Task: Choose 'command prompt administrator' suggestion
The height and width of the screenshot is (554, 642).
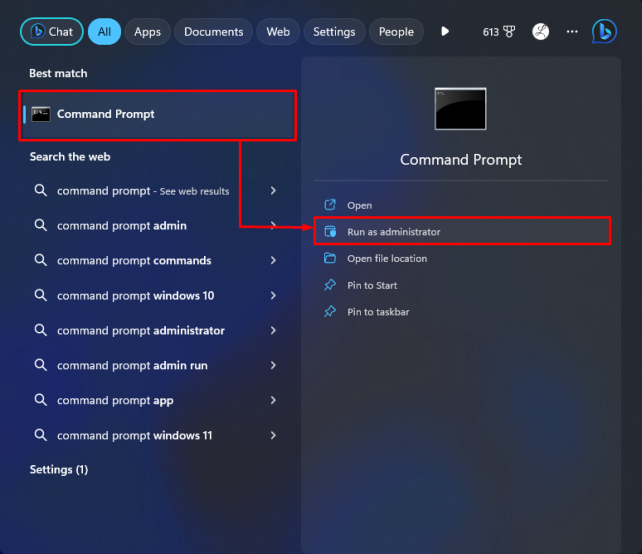Action: [141, 330]
